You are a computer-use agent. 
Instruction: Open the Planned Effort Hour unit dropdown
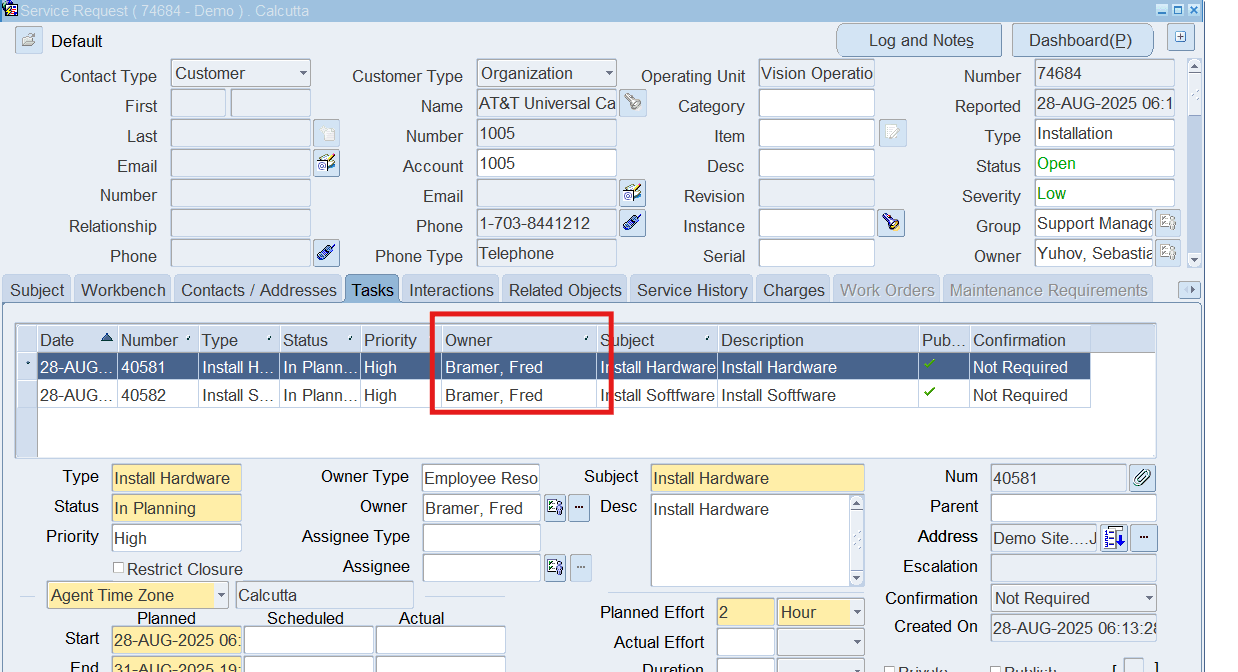click(857, 612)
